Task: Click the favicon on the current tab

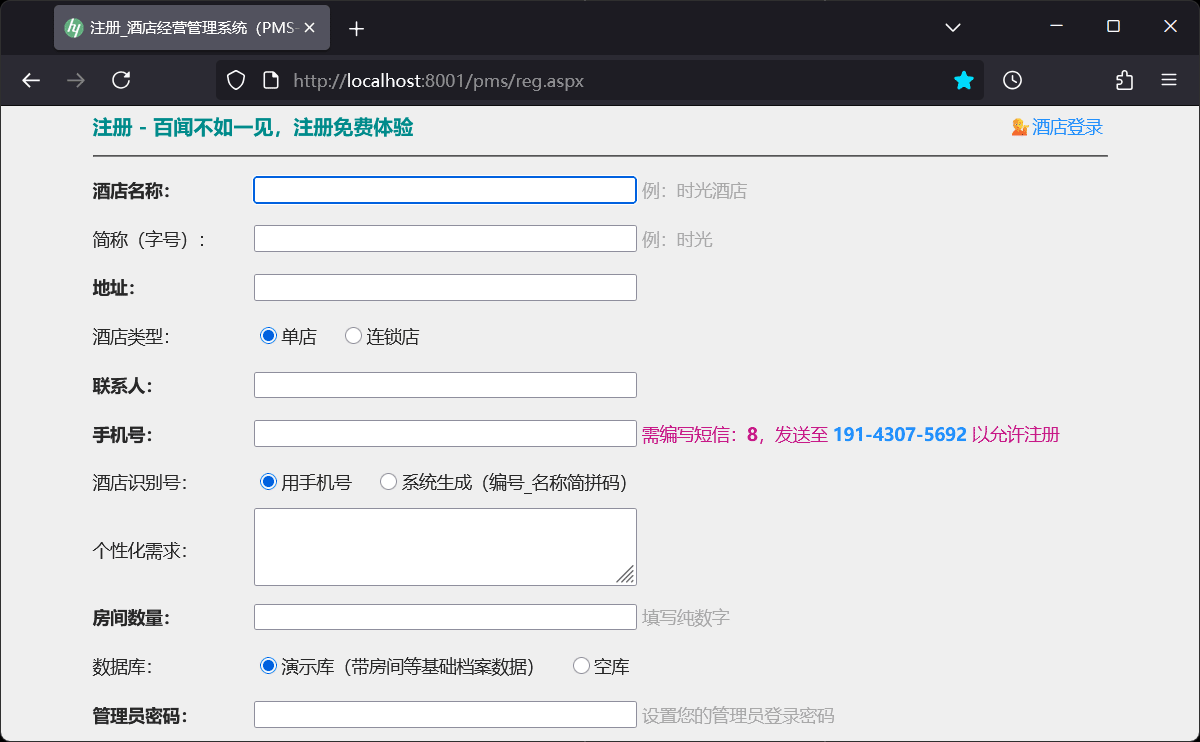Action: click(73, 27)
